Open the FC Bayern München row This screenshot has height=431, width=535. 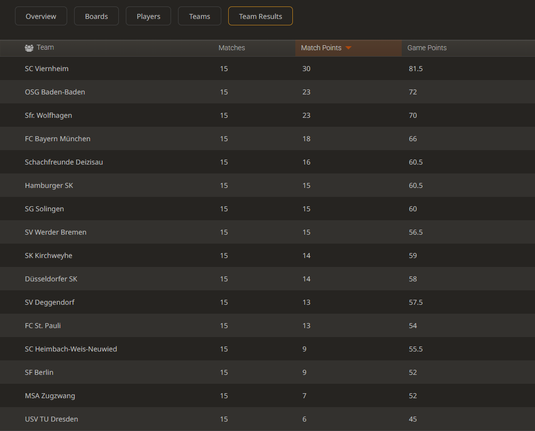pos(268,139)
